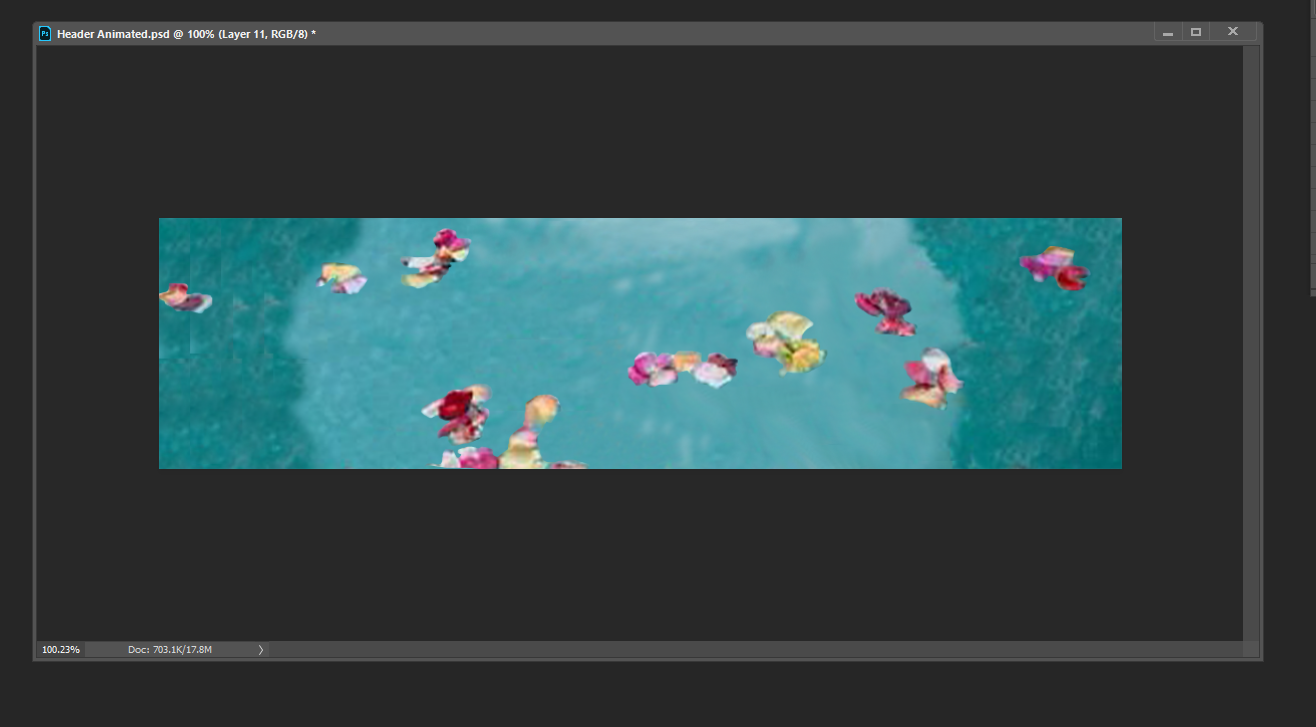The image size is (1316, 727).
Task: Click the petal at the far left image edge
Action: click(x=182, y=298)
